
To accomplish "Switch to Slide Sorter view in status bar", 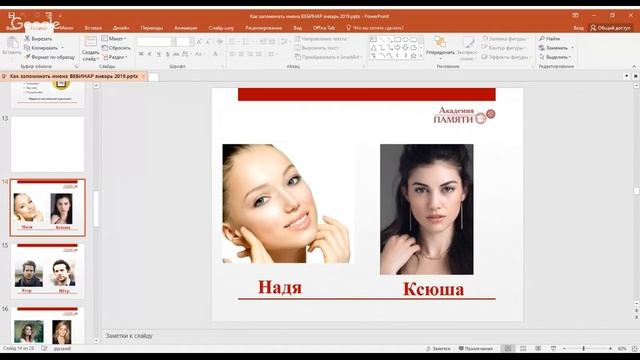I will point(523,348).
